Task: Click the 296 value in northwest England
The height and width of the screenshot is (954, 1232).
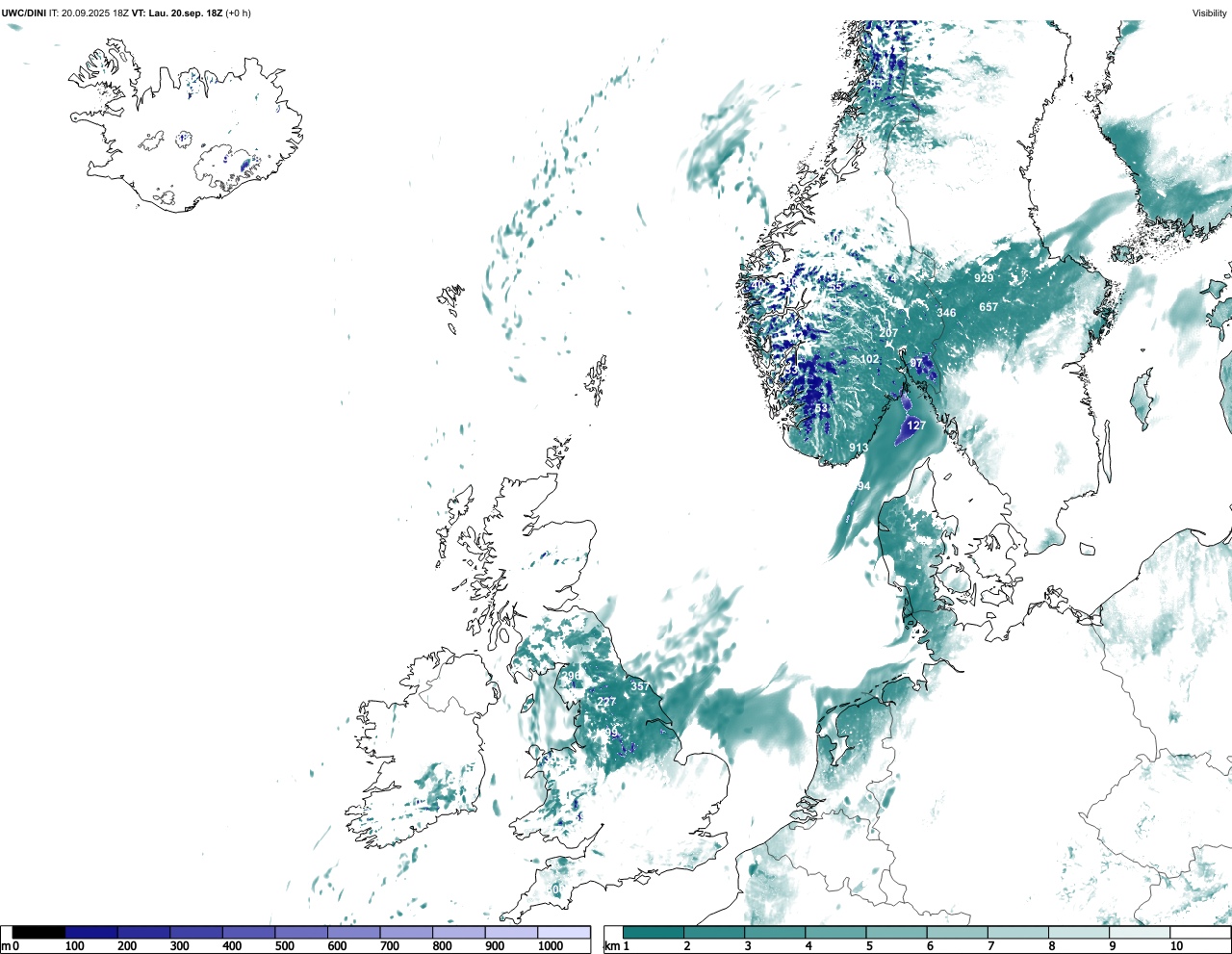Action: pyautogui.click(x=572, y=676)
